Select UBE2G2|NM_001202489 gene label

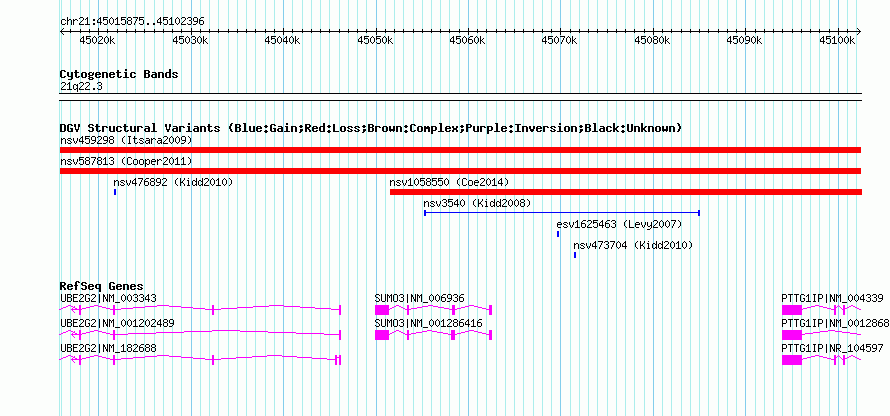pyautogui.click(x=117, y=323)
